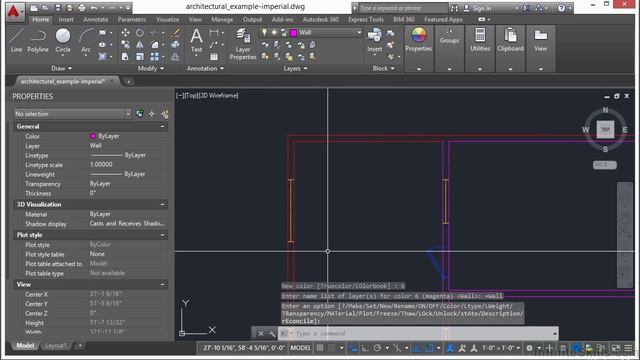Toggle clean screen icon in status bar
This screenshot has height=360, width=640.
(x=616, y=348)
